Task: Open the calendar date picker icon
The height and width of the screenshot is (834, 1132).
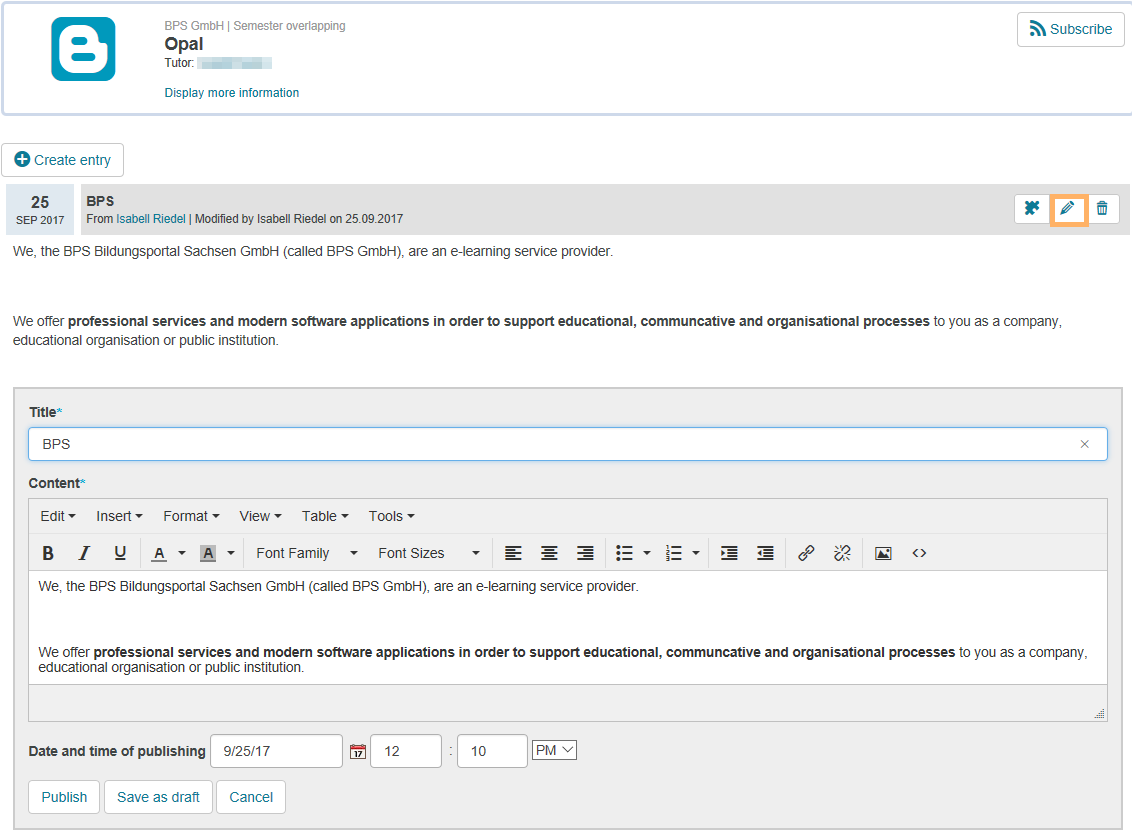Action: click(x=357, y=752)
